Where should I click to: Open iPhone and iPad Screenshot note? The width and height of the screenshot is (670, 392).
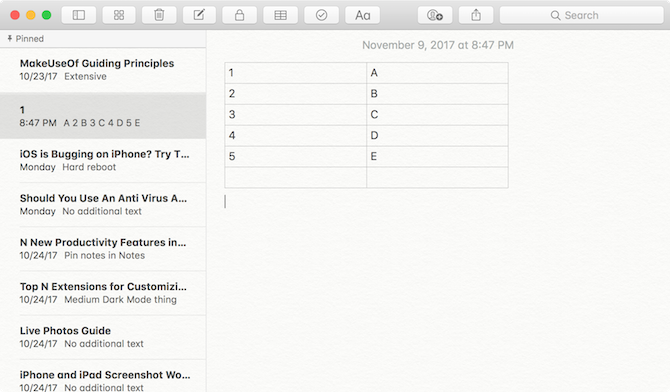[x=103, y=376]
